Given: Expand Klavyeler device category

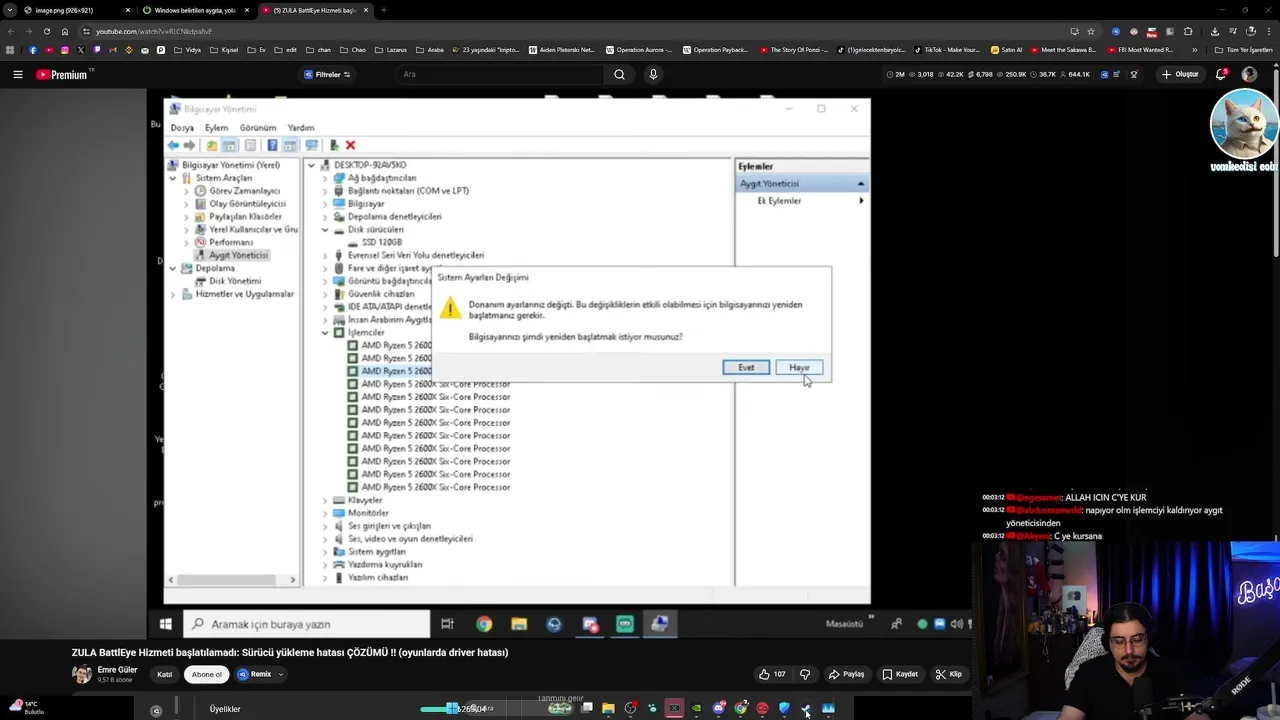Looking at the screenshot, I should point(325,500).
